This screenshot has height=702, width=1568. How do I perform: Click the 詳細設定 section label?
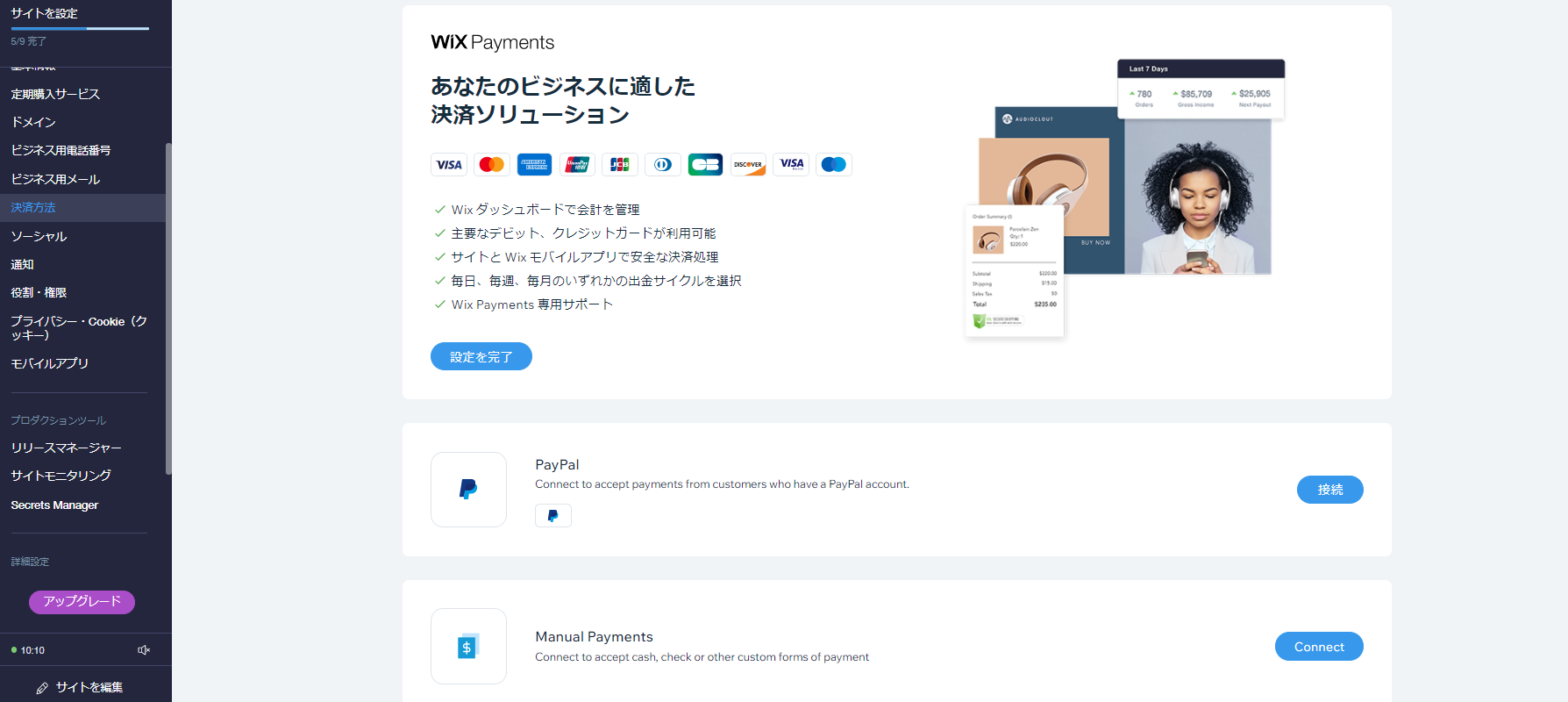30,562
